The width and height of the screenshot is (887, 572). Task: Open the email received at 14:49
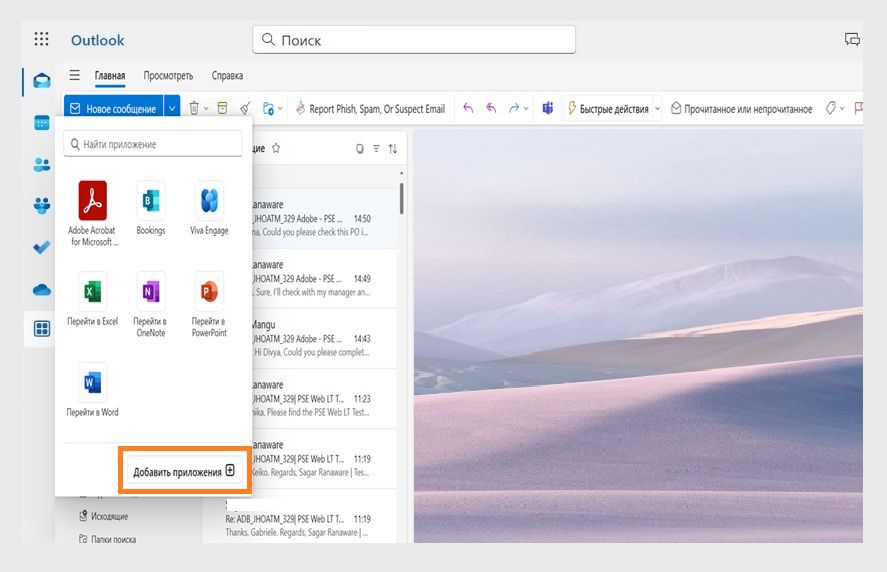[x=324, y=278]
